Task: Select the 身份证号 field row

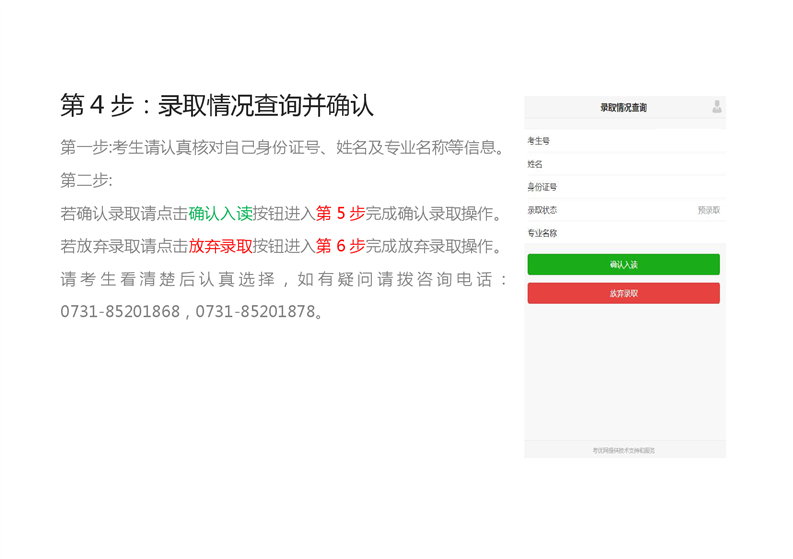Action: 624,187
